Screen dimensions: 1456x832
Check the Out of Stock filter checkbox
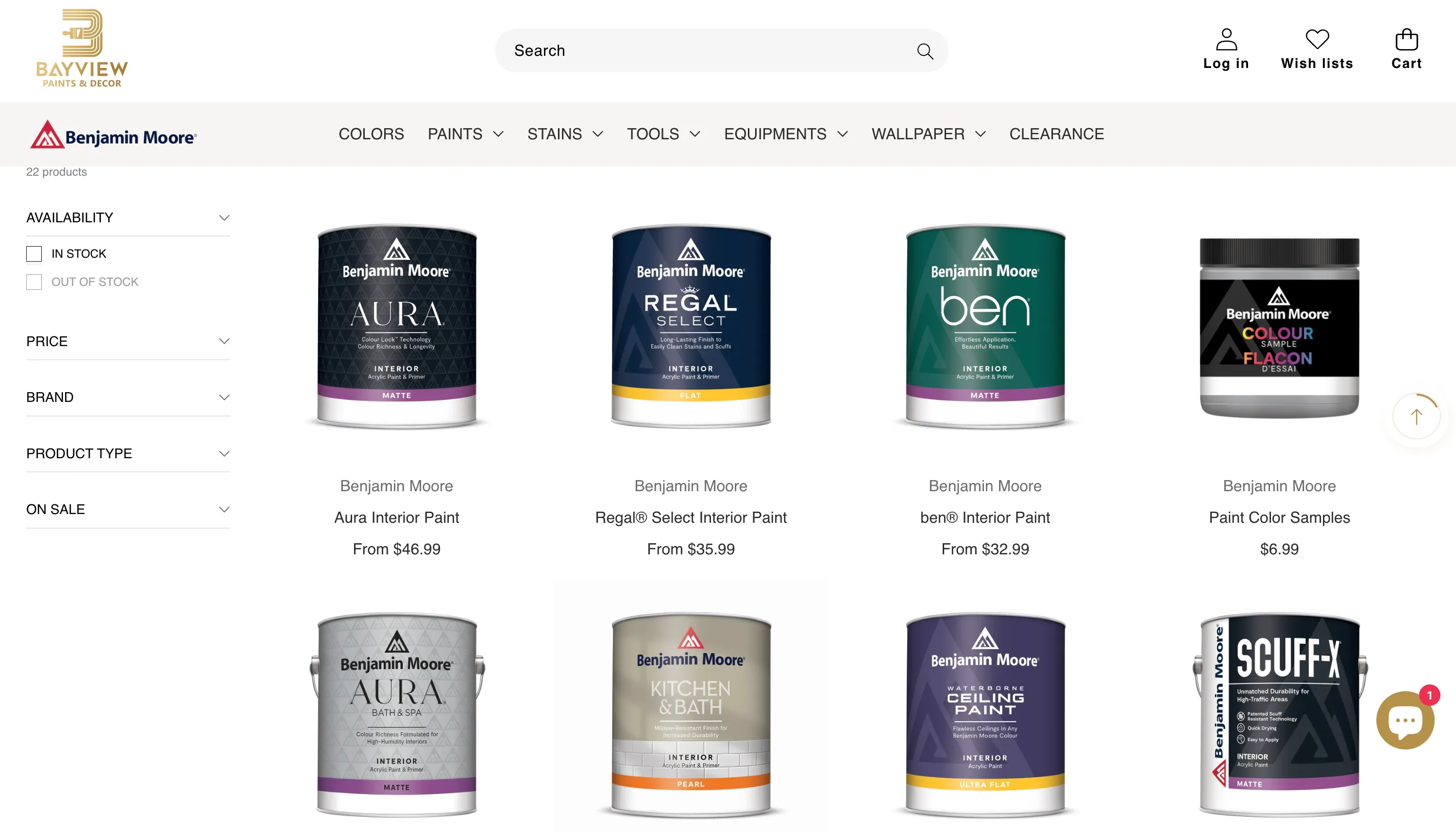[x=34, y=282]
